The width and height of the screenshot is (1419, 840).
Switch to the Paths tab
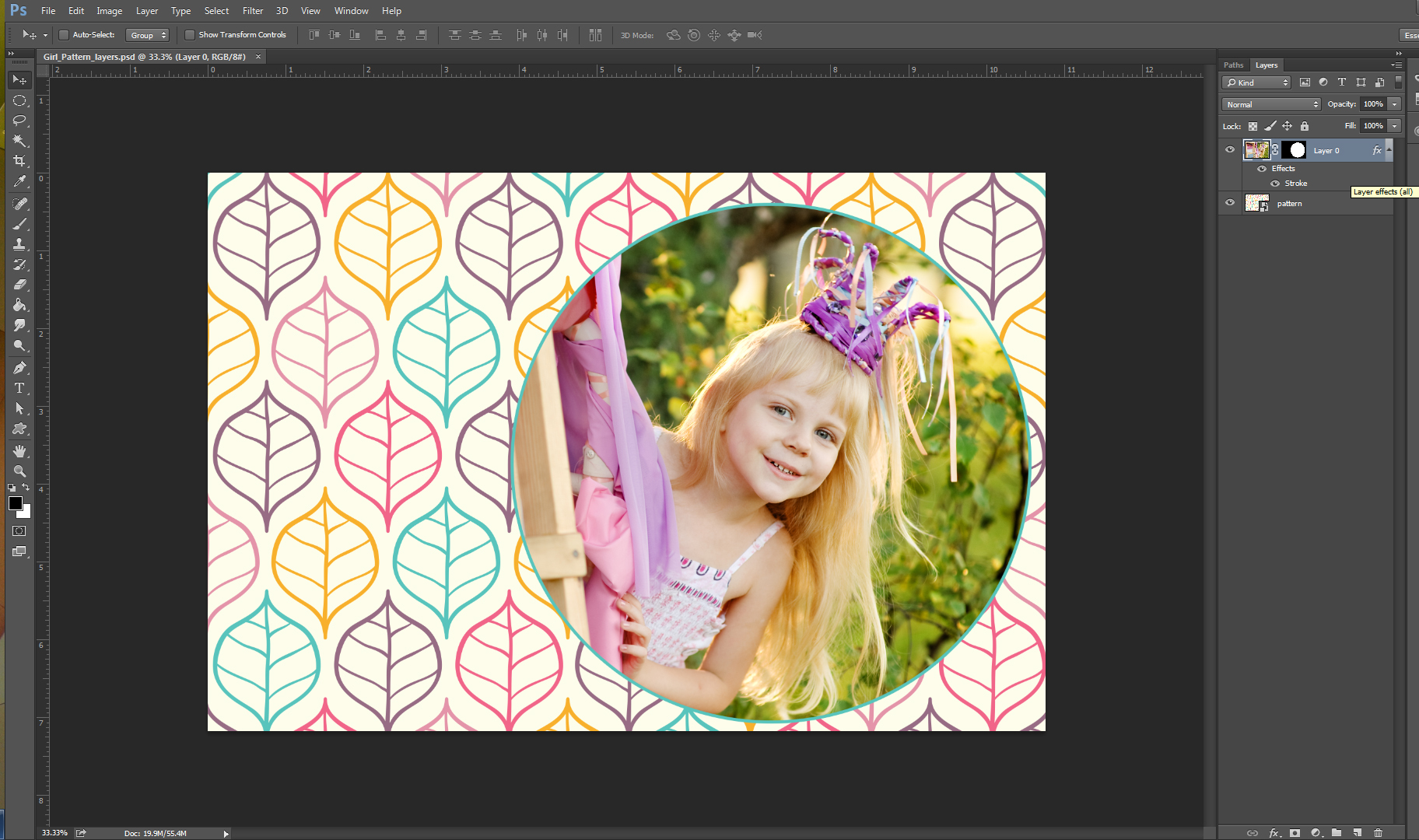point(1233,65)
